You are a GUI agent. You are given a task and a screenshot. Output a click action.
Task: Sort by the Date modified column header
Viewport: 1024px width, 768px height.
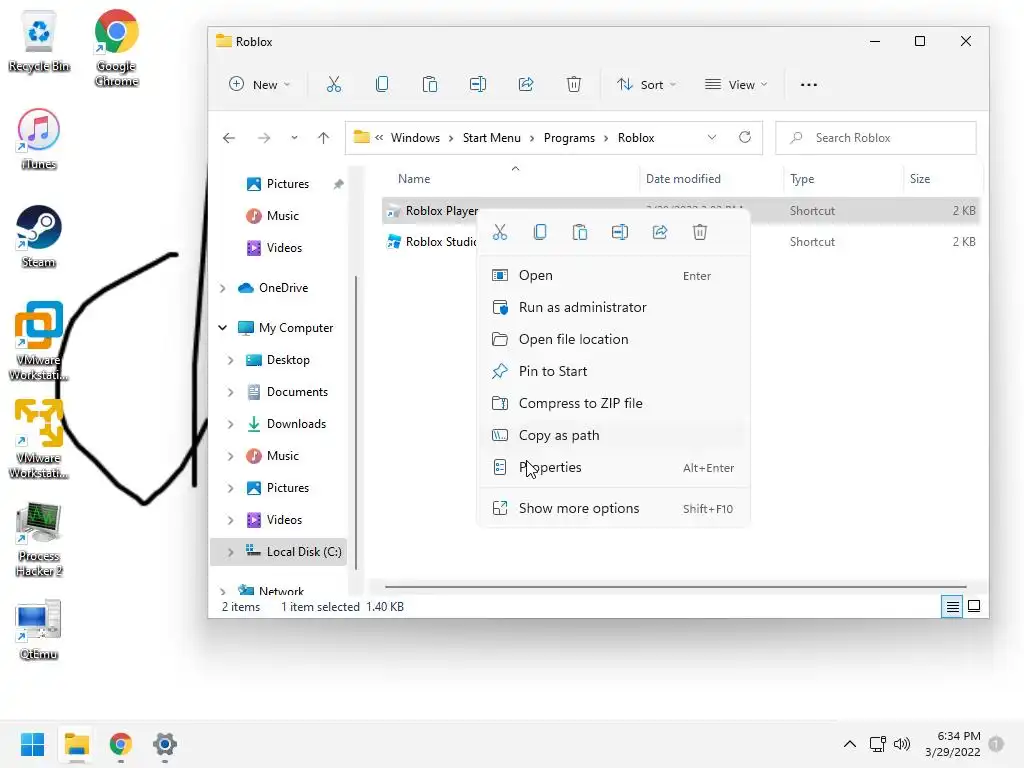click(683, 179)
